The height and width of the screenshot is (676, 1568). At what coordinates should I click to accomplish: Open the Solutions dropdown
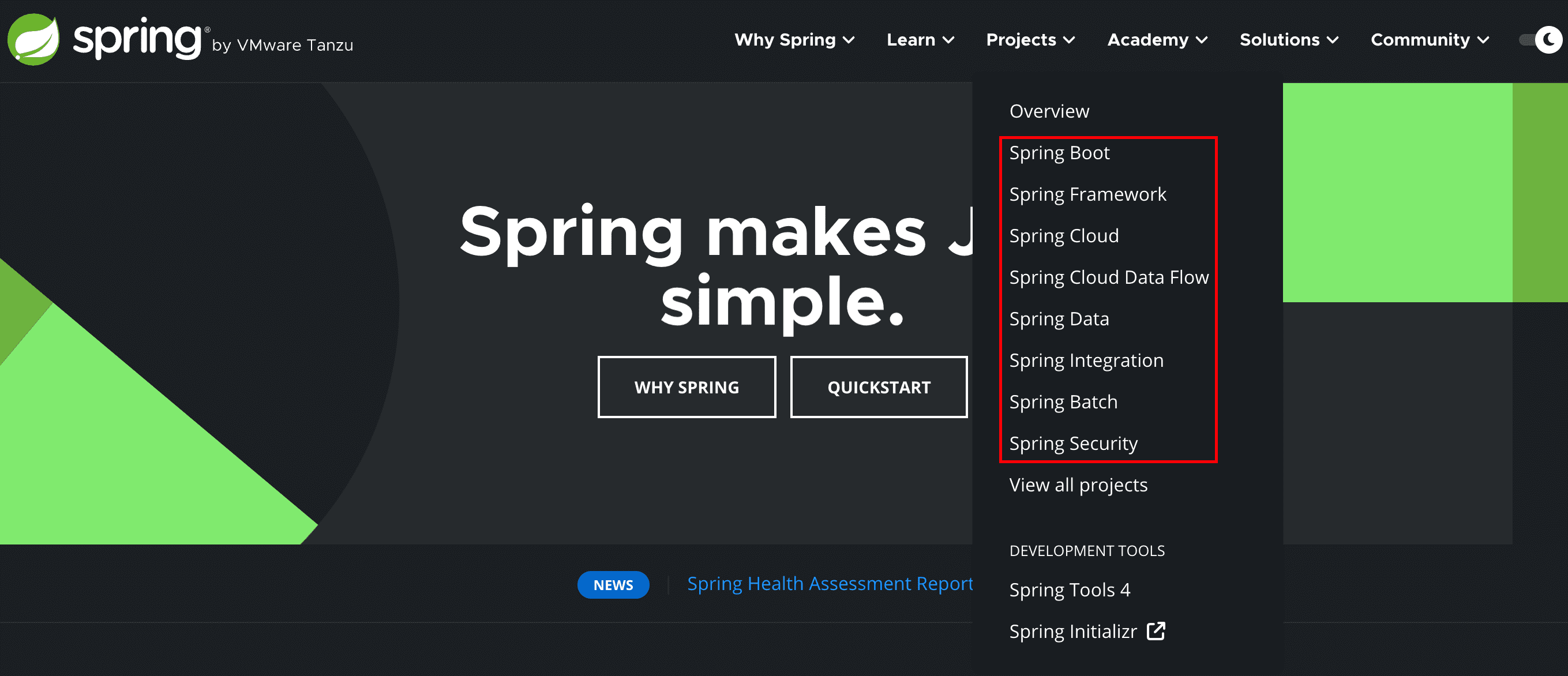point(1289,40)
